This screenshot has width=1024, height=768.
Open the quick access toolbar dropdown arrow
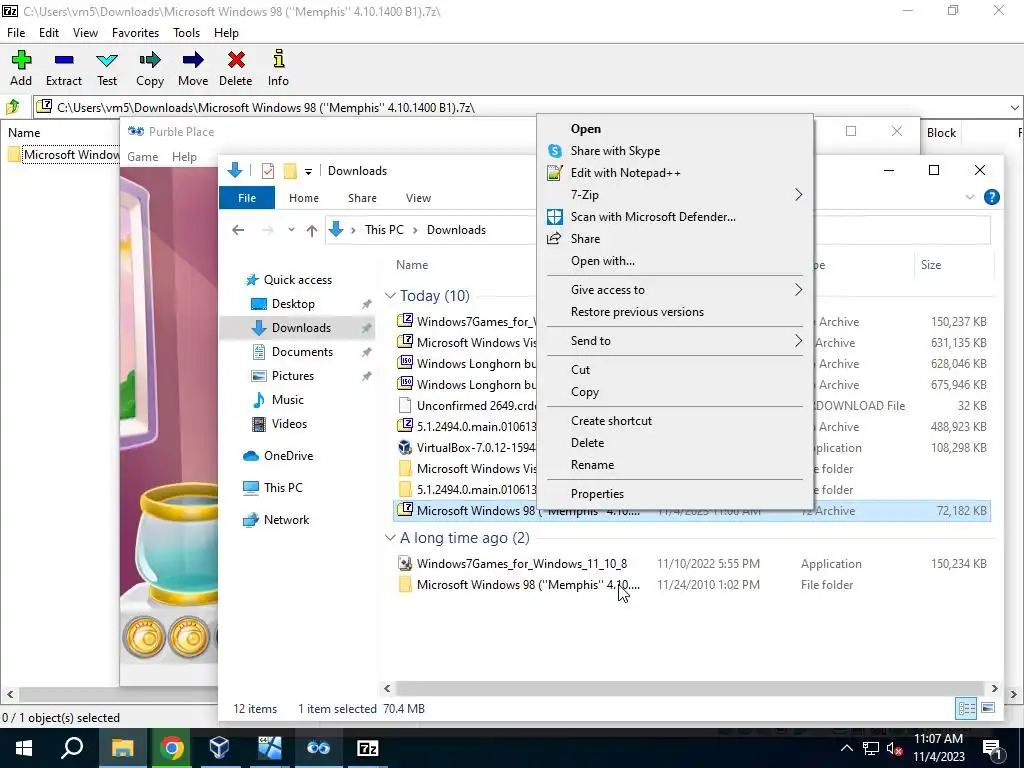tap(308, 171)
